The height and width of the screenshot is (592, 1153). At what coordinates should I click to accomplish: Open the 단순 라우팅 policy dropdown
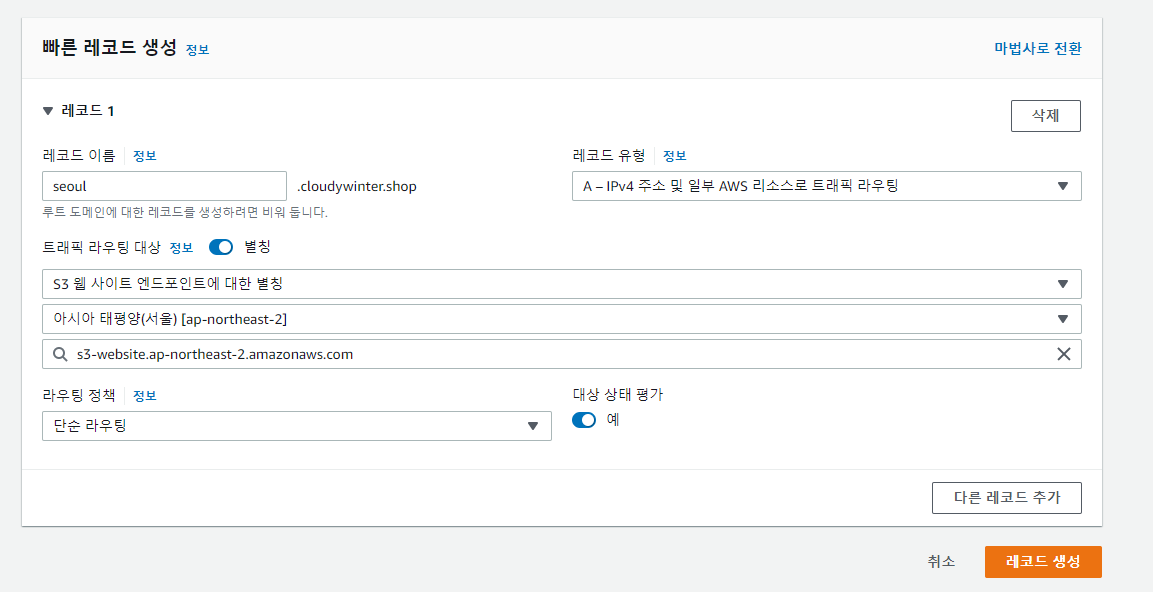297,426
